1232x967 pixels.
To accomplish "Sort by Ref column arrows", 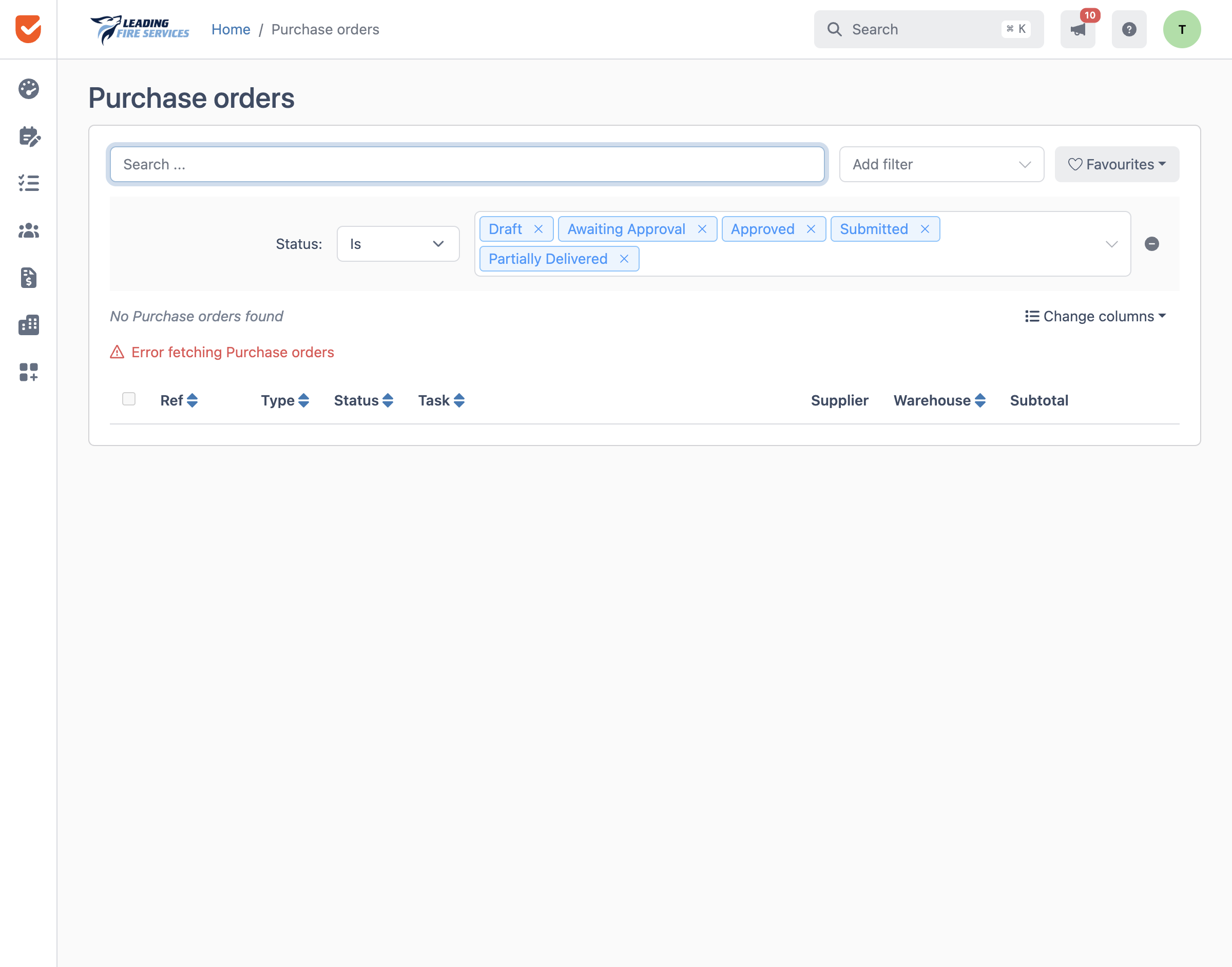I will [x=192, y=400].
